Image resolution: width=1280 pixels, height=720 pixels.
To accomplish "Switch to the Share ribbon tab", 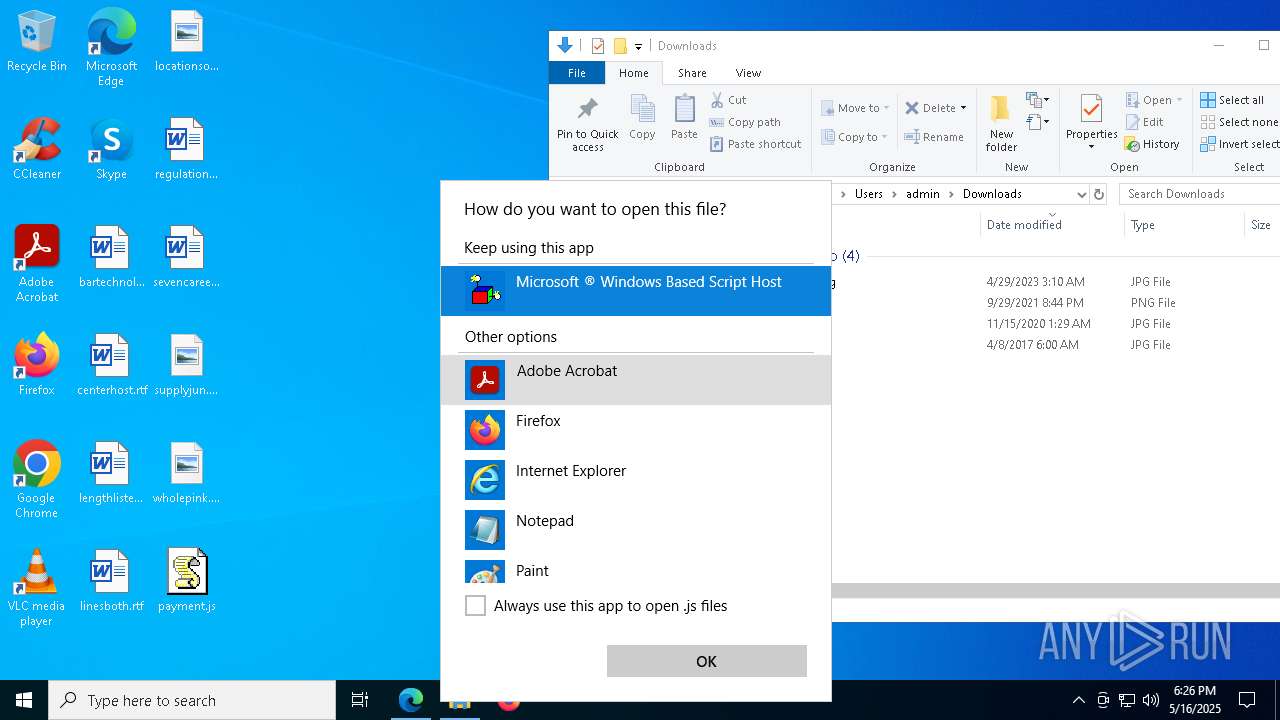I will (x=692, y=73).
